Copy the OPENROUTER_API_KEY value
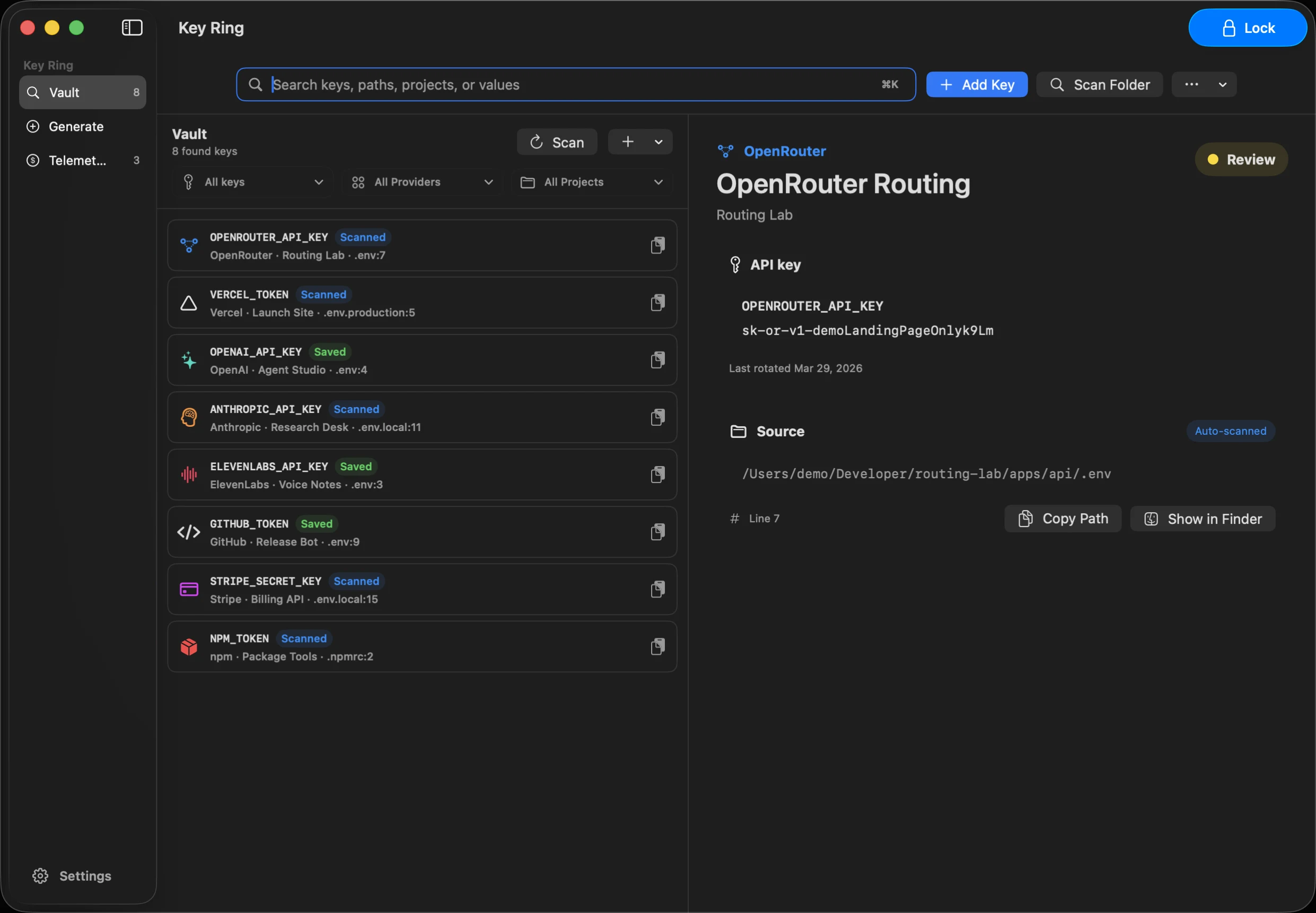 click(657, 245)
